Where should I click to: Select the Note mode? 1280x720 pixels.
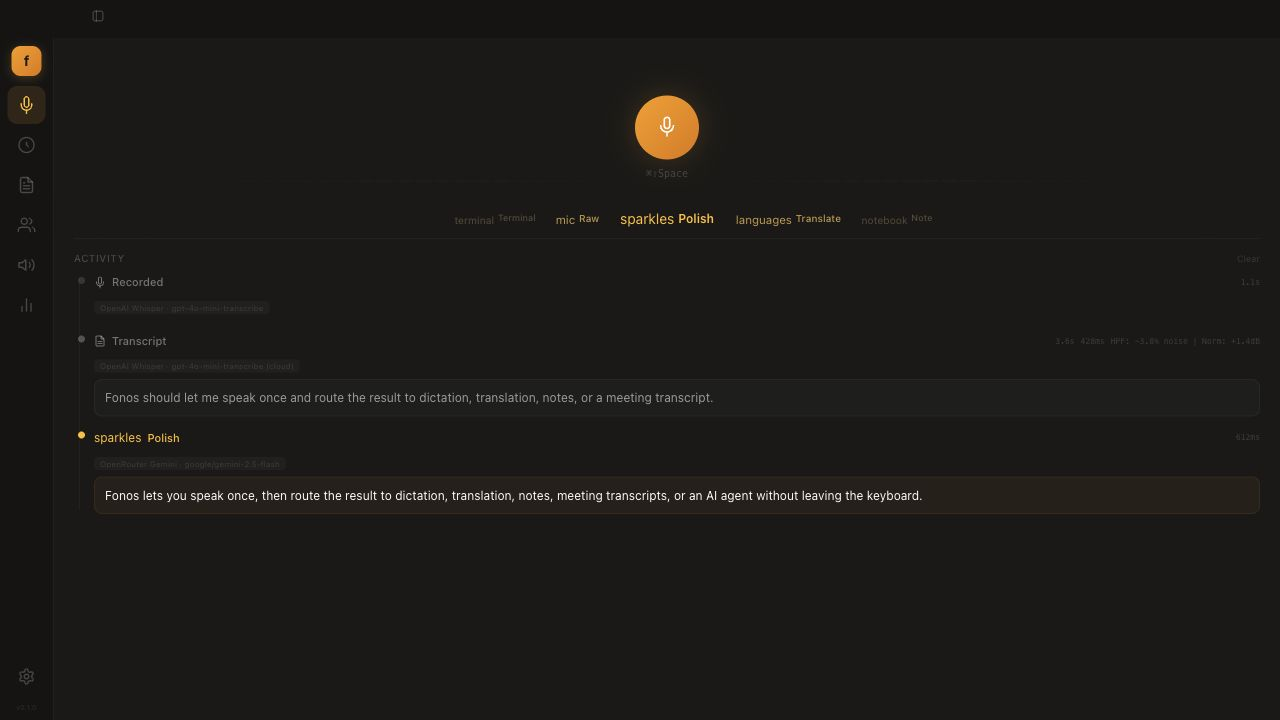point(897,219)
